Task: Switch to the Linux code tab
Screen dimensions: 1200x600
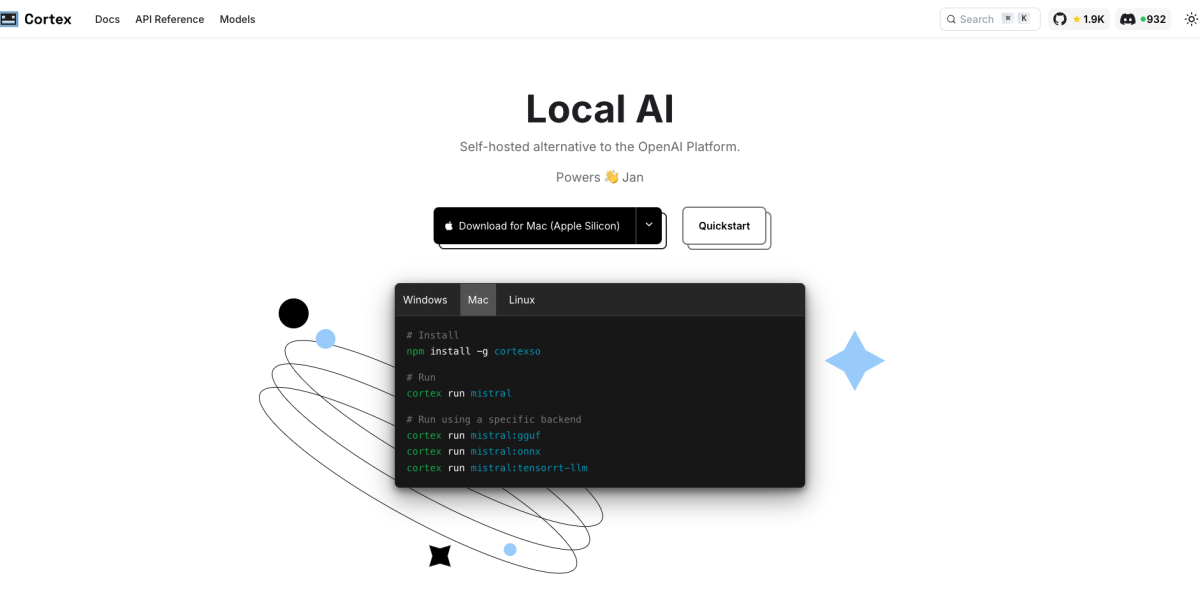Action: 522,300
